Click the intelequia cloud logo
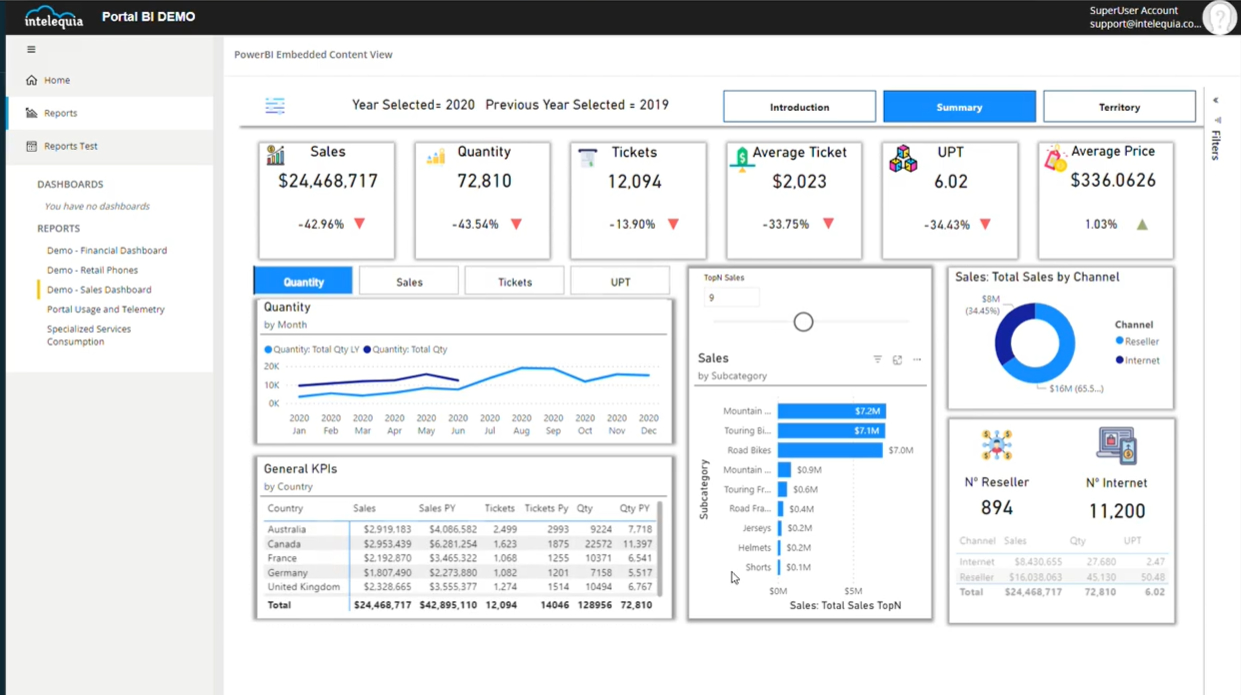This screenshot has height=695, width=1241. pyautogui.click(x=53, y=17)
